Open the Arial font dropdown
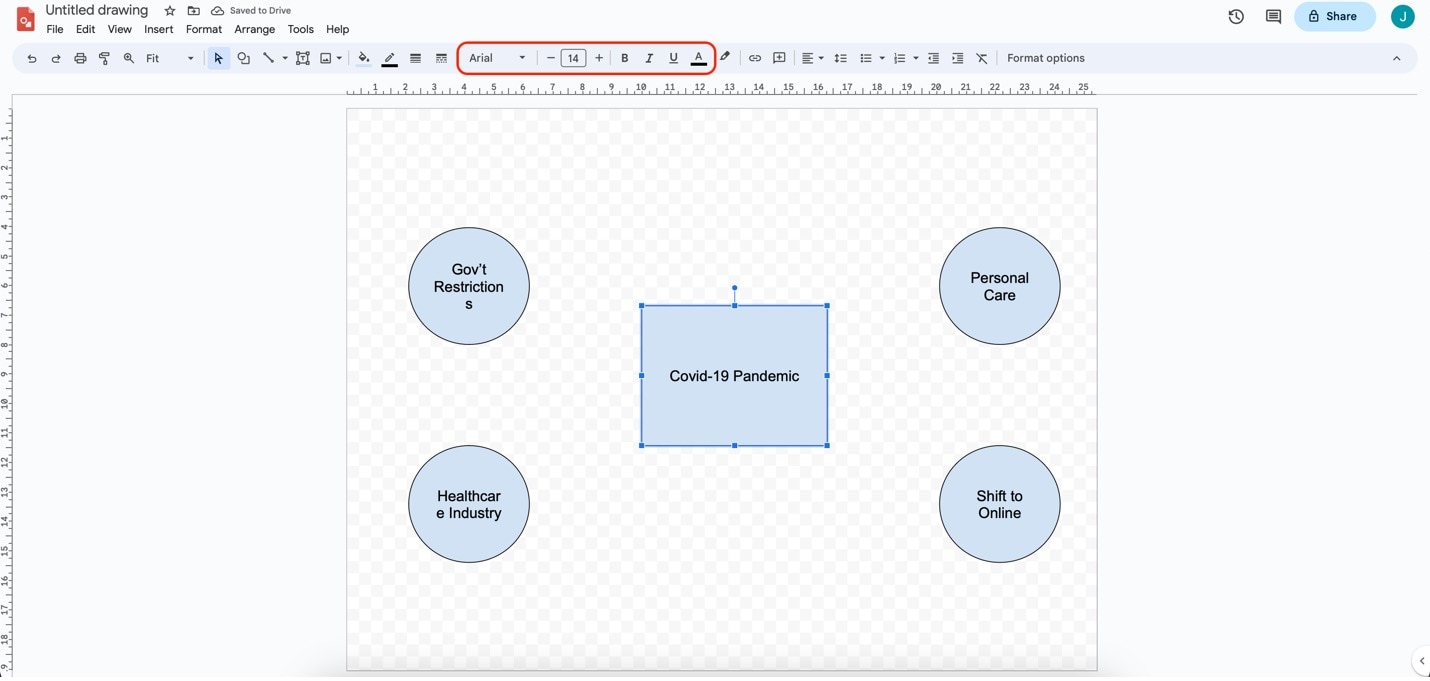1430x681 pixels. [x=497, y=58]
